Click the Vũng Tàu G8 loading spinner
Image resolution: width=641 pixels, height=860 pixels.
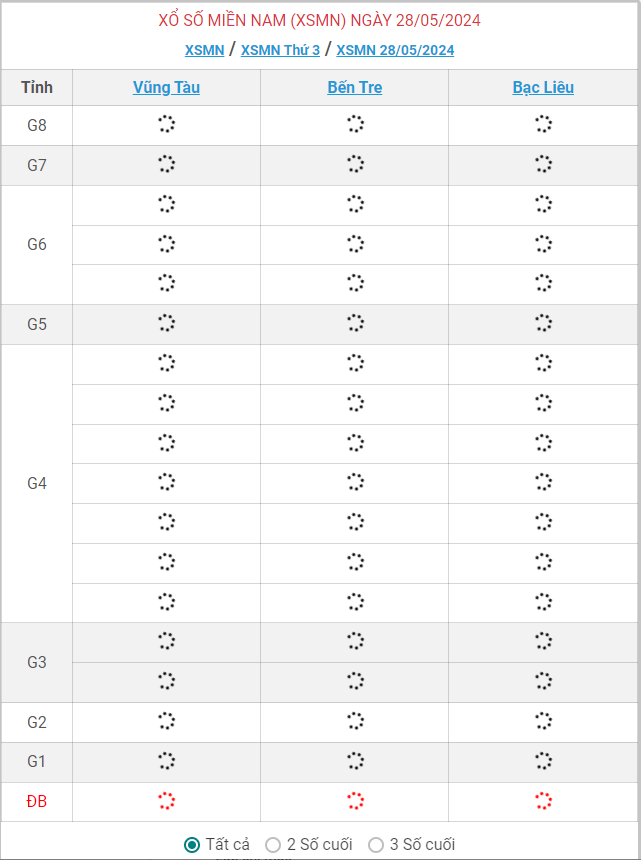coord(166,124)
